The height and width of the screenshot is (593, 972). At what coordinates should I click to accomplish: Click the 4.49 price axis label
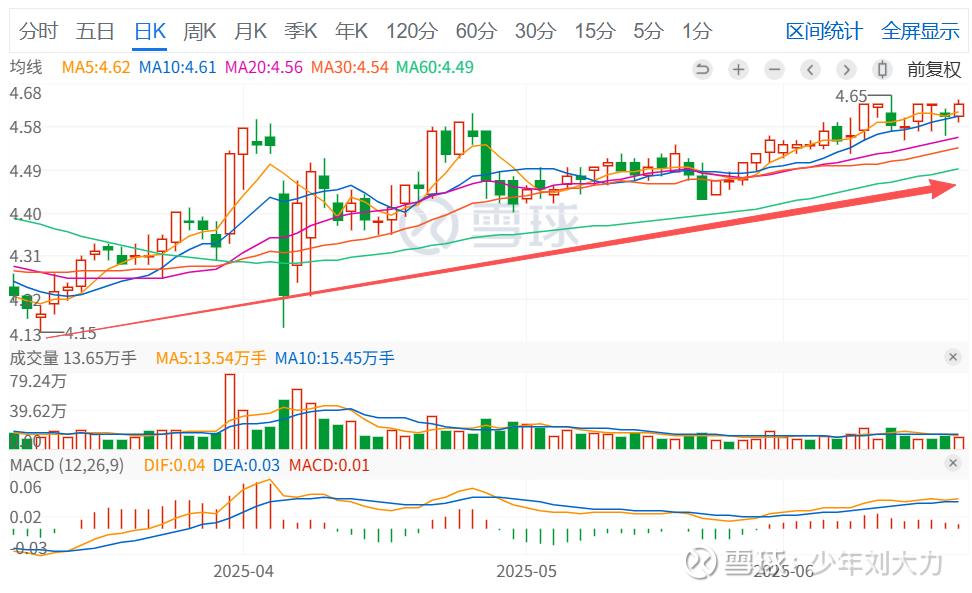click(25, 171)
